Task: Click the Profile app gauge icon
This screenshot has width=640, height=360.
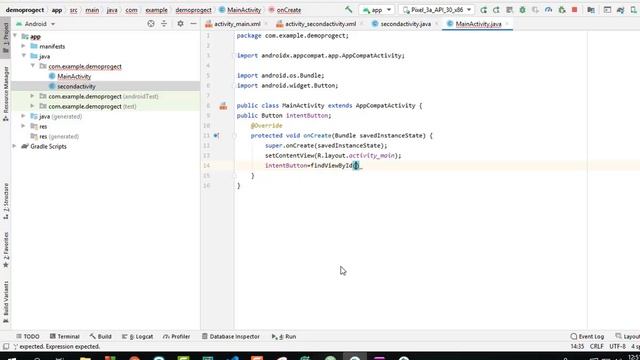Action: pos(549,9)
